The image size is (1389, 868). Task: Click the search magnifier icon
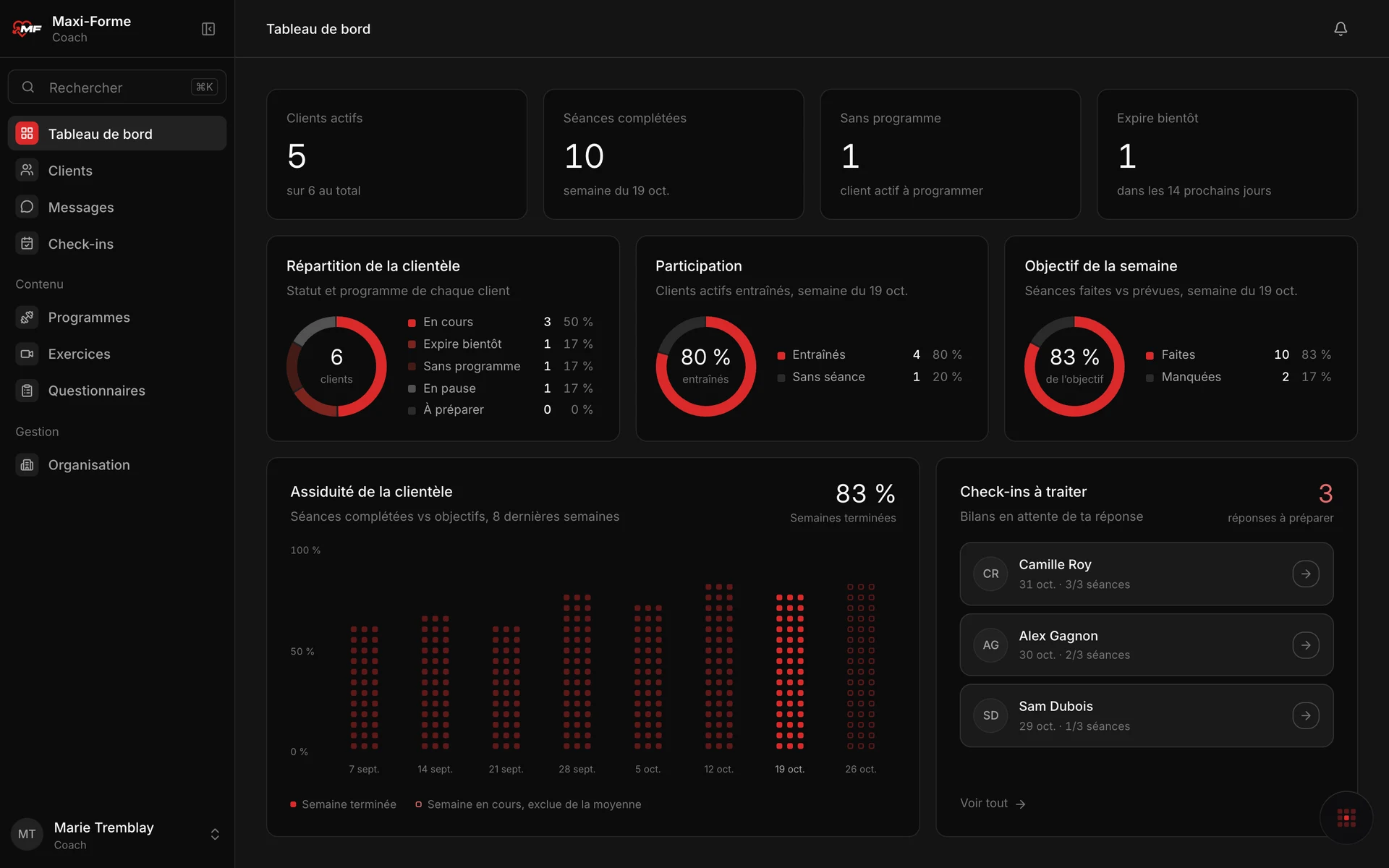click(28, 87)
